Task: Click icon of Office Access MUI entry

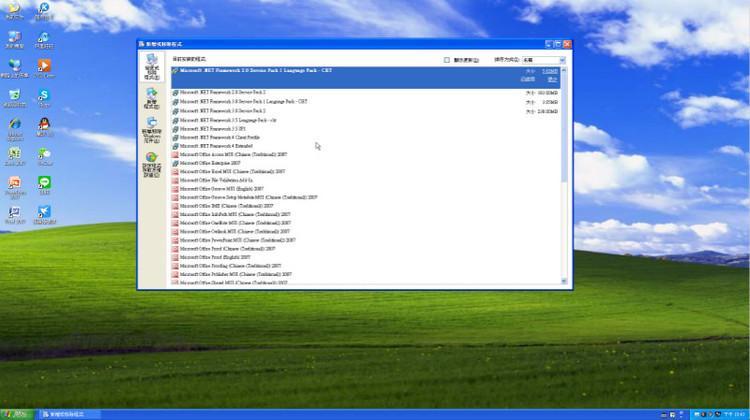Action: (175, 155)
